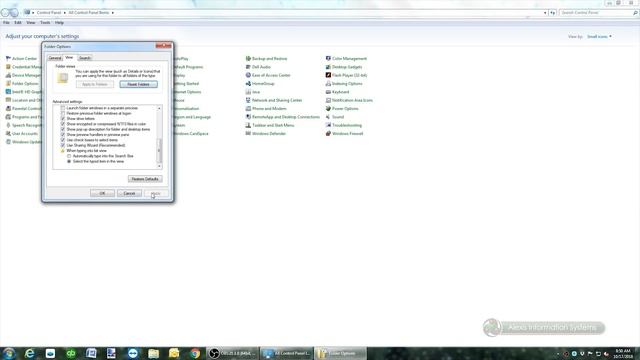The width and height of the screenshot is (640, 360).
Task: Check Launch folder windows in separate process
Action: (63, 108)
